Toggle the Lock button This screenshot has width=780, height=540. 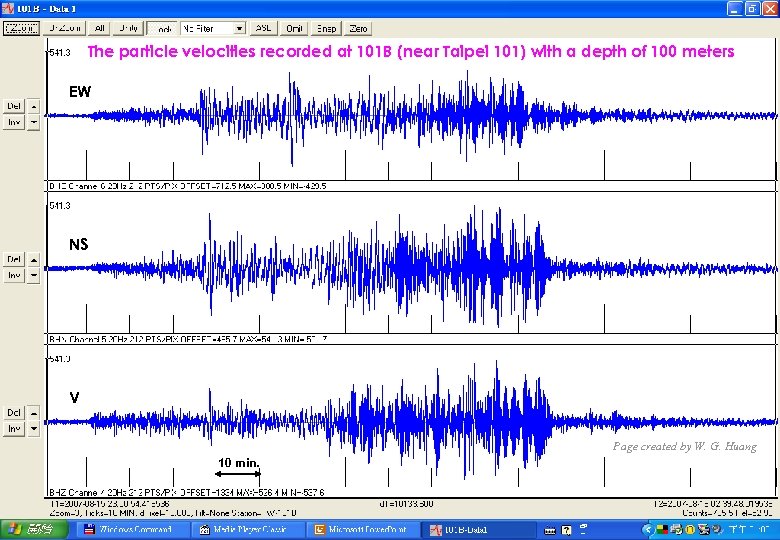[x=162, y=29]
